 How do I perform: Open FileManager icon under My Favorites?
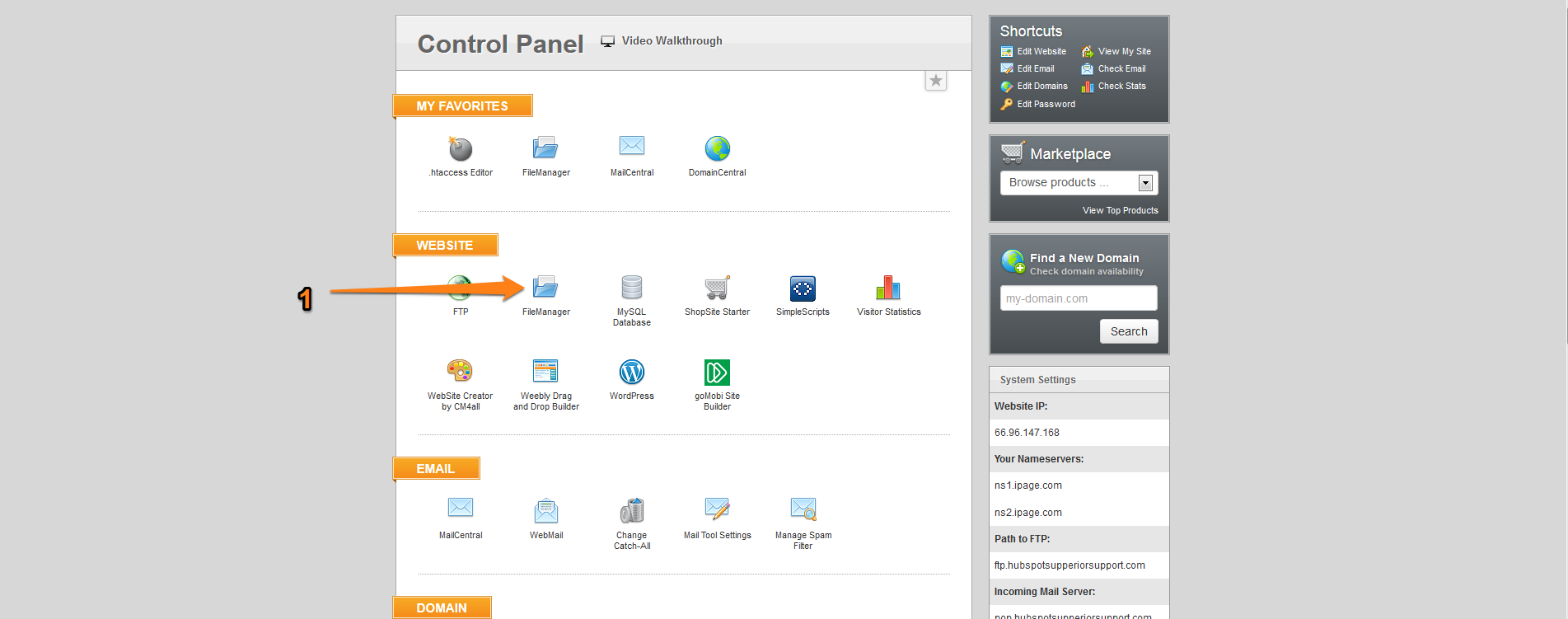point(545,148)
